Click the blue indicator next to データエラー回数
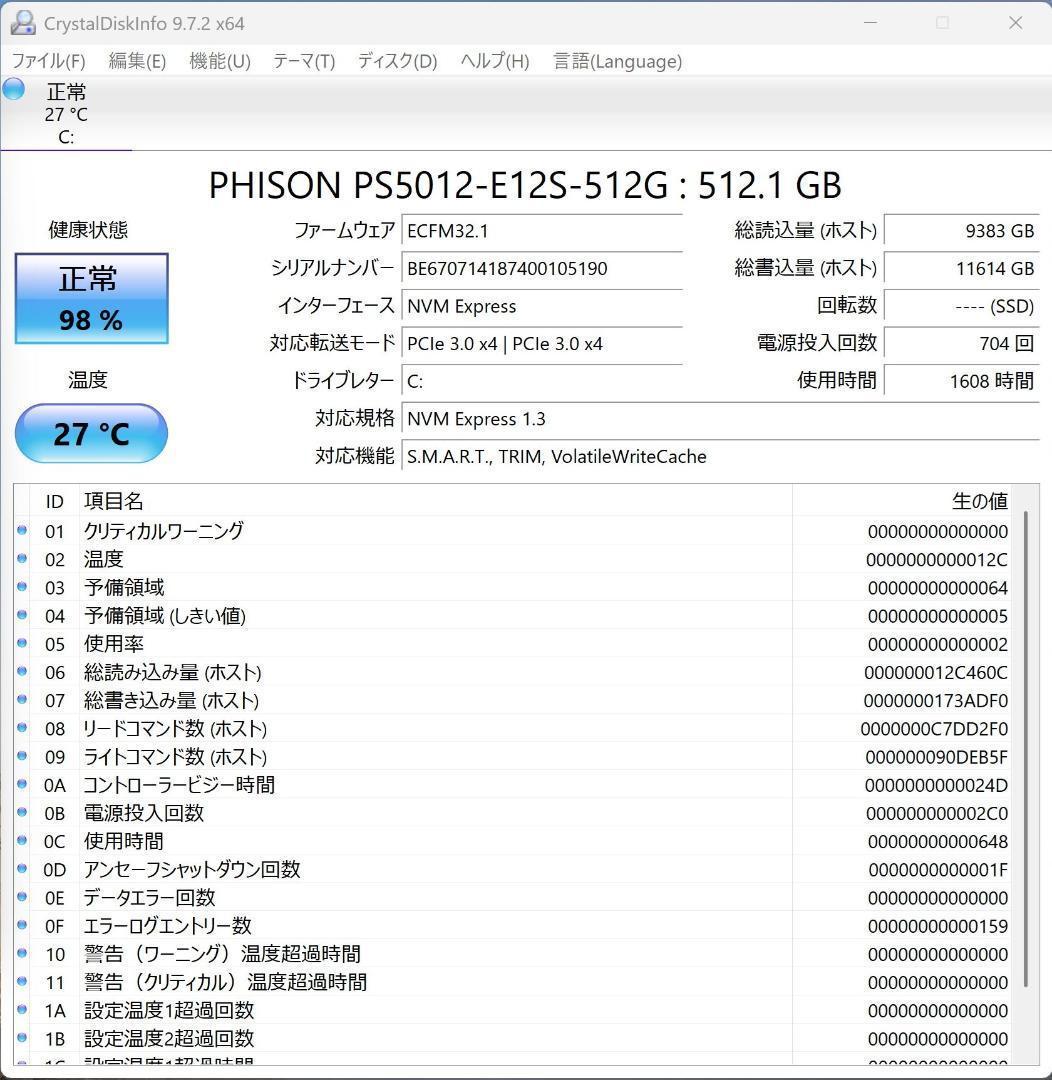1052x1080 pixels. point(22,898)
